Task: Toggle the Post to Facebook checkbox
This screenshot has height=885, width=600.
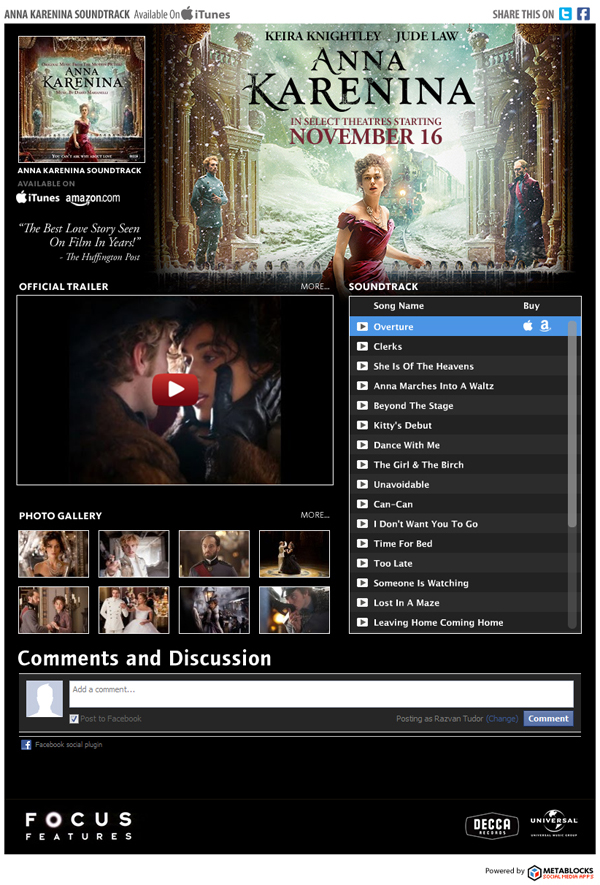Action: 74,719
